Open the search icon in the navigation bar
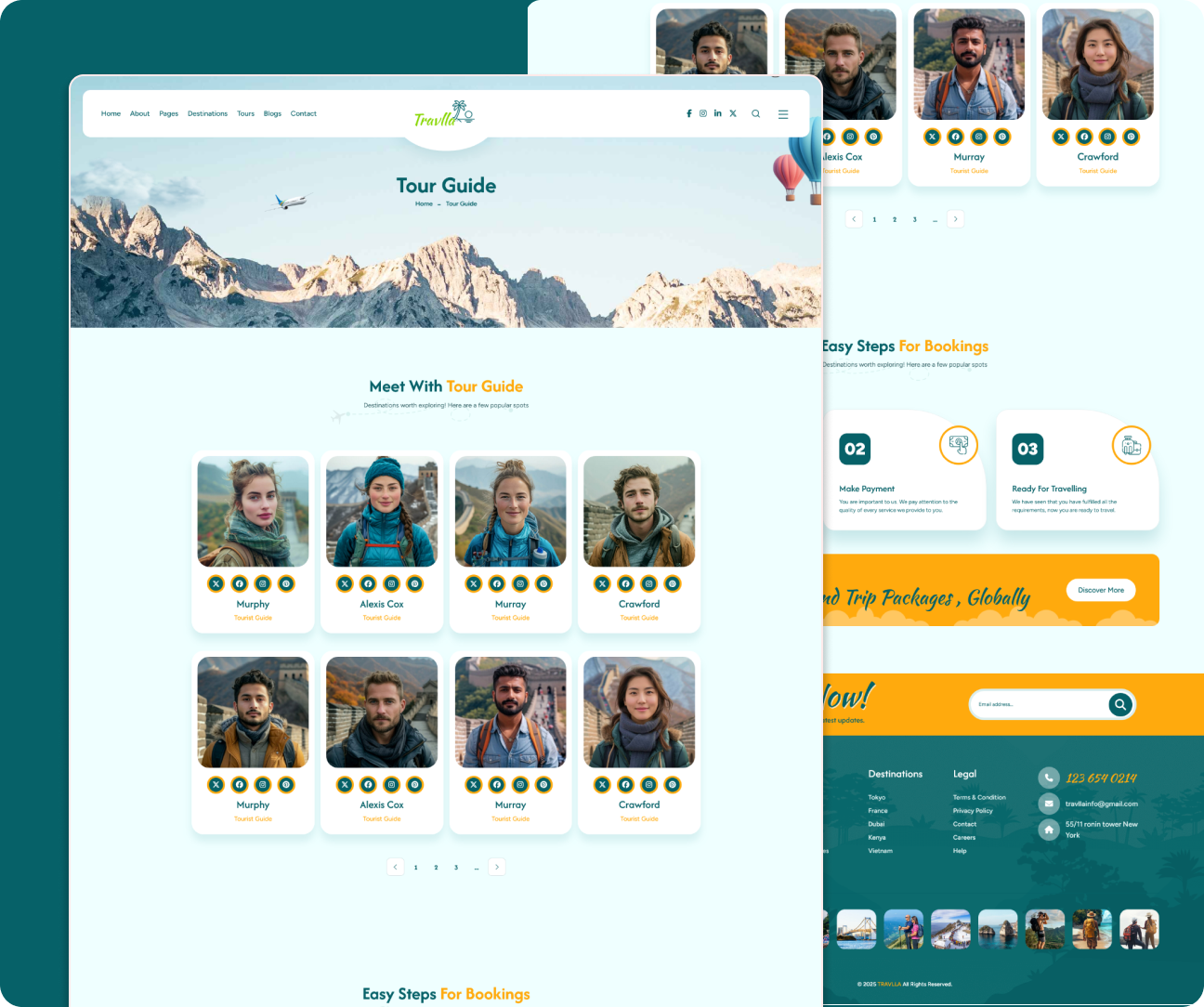The width and height of the screenshot is (1204, 1007). (x=756, y=114)
